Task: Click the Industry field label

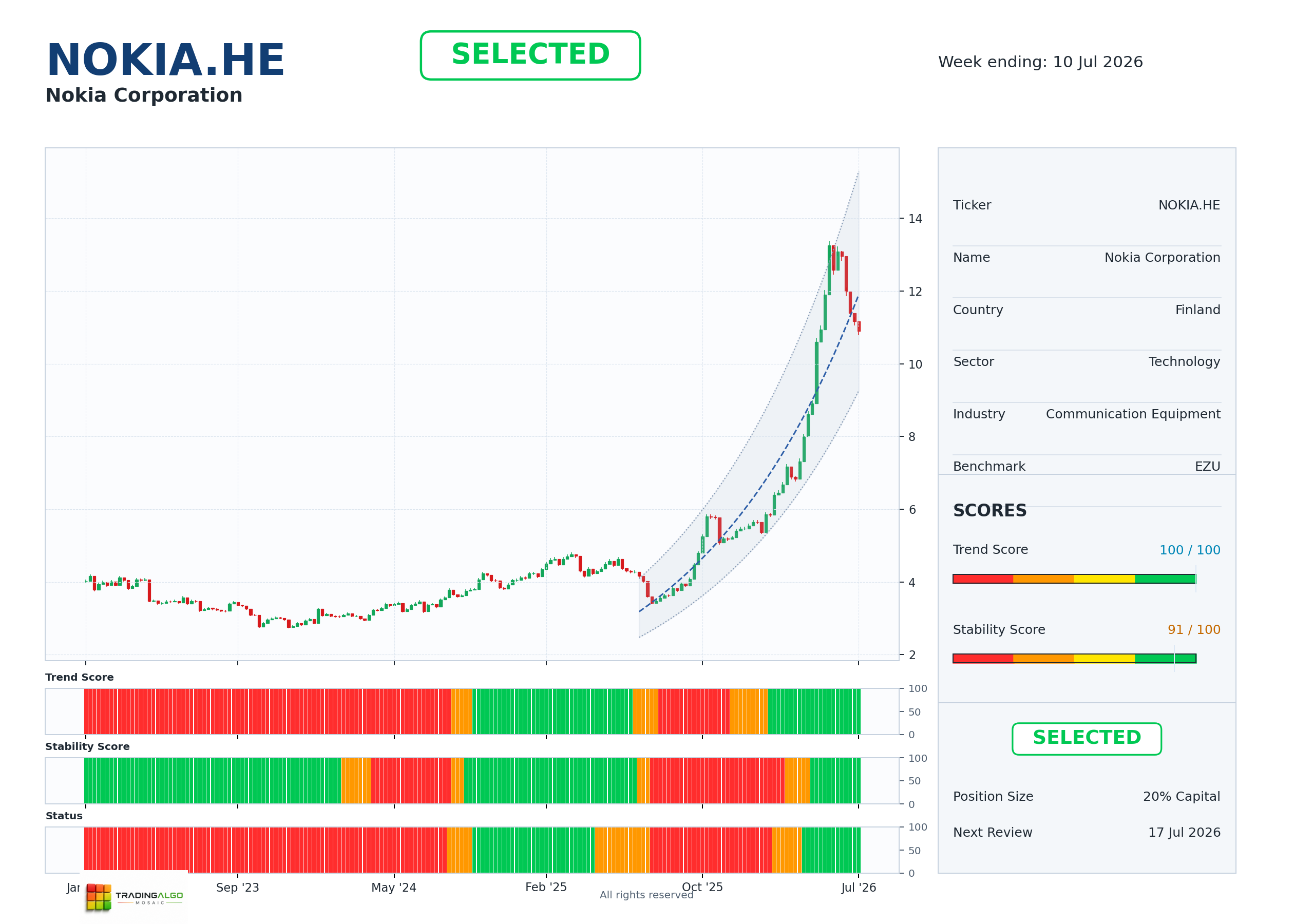Action: coord(979,414)
